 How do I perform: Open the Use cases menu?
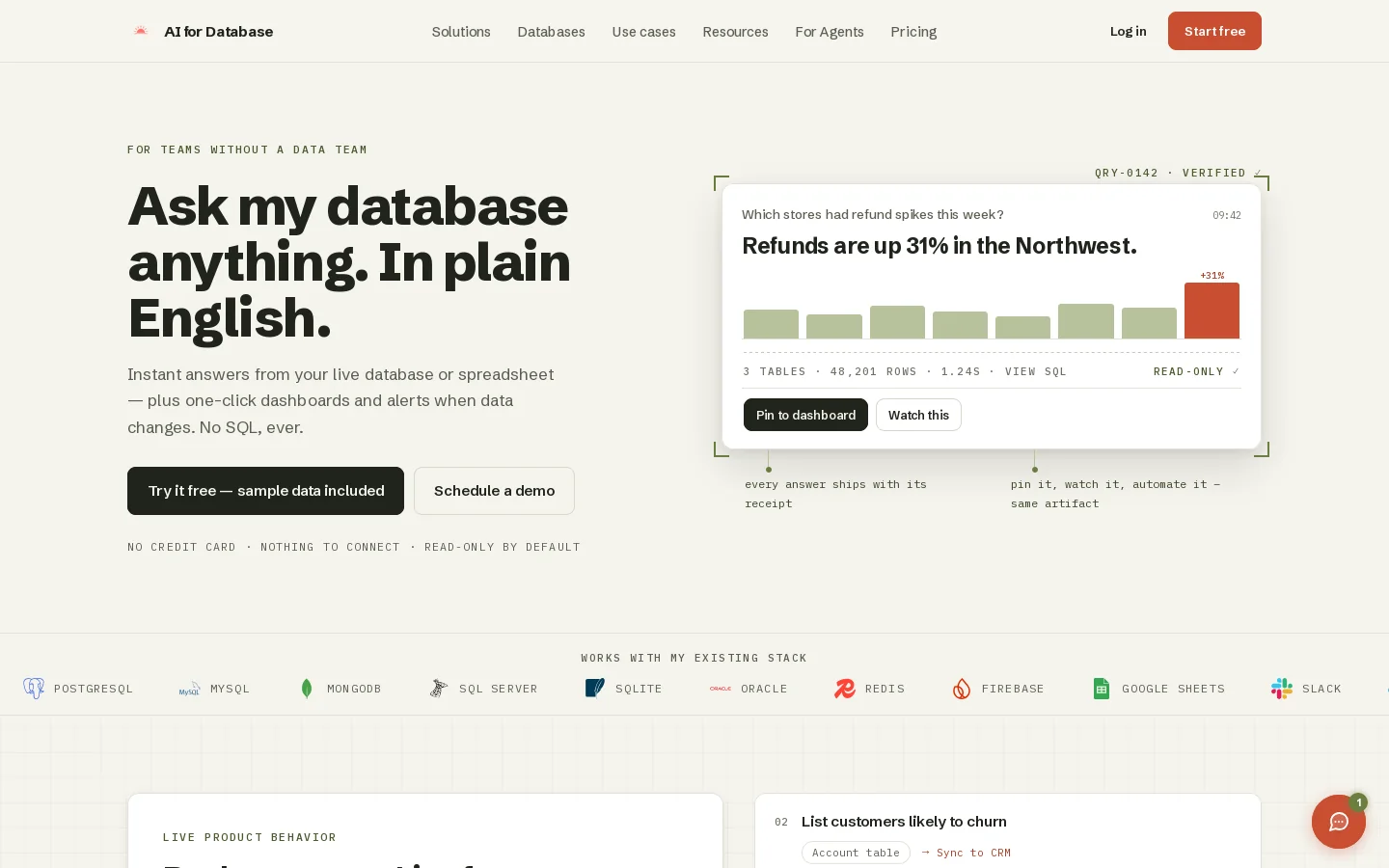643,32
